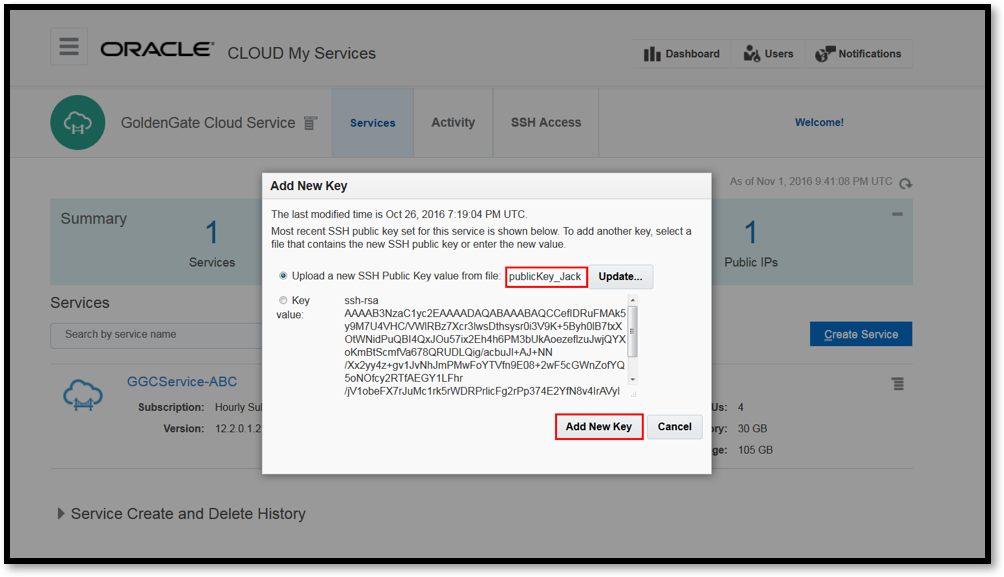The width and height of the screenshot is (1004, 577).
Task: Click the publicKey_Jack file field
Action: 546,277
